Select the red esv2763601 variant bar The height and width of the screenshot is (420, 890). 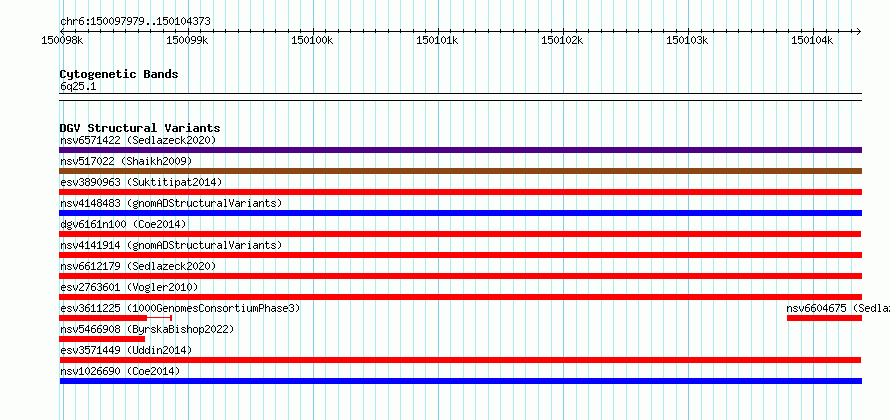[460, 297]
